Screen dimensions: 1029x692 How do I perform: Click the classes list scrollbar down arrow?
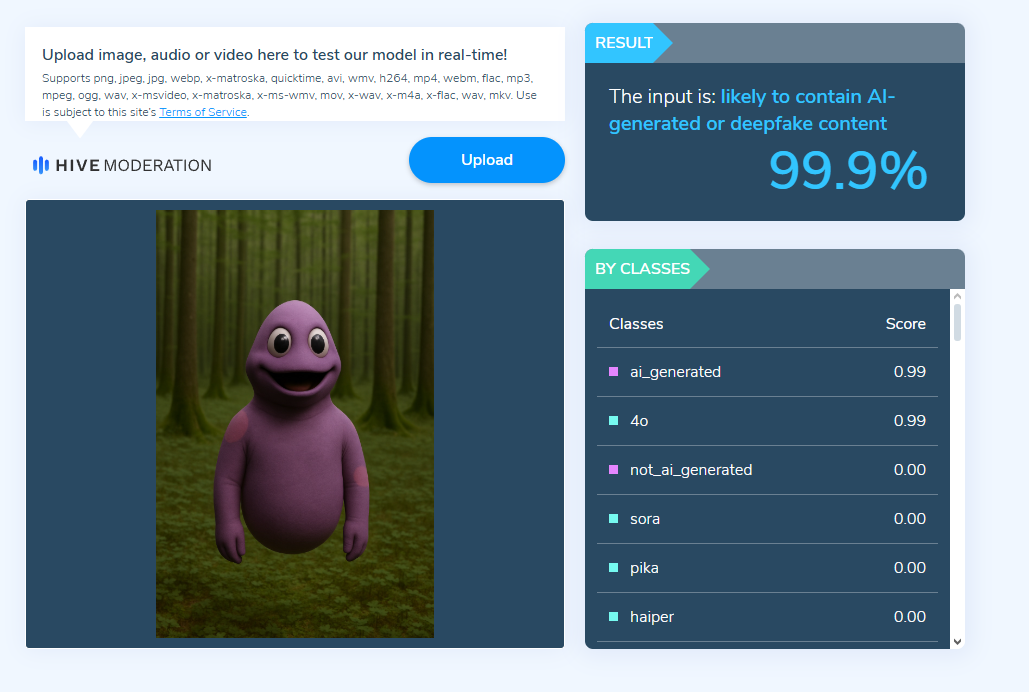click(957, 641)
